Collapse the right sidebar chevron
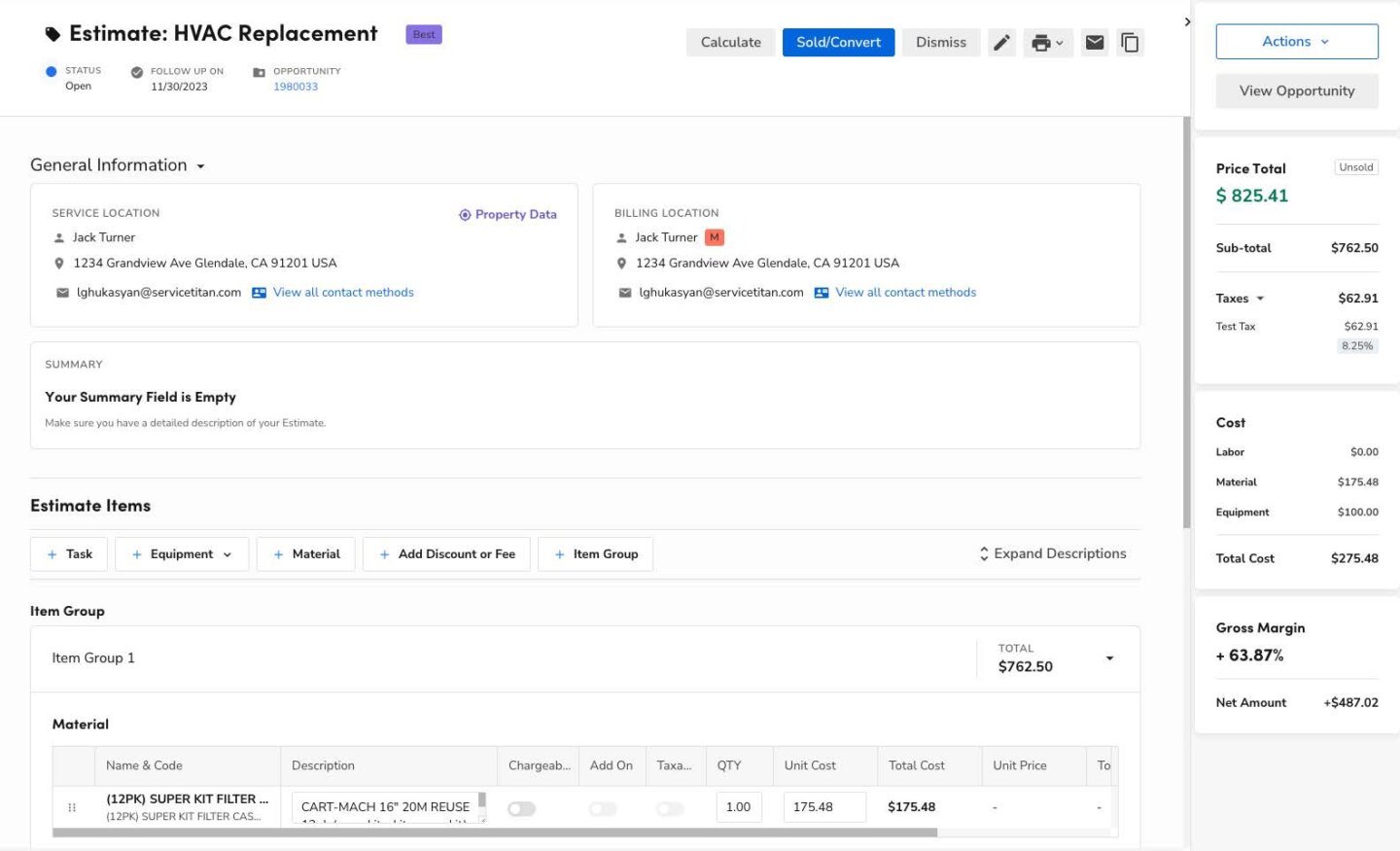This screenshot has height=851, width=1400. [1187, 21]
